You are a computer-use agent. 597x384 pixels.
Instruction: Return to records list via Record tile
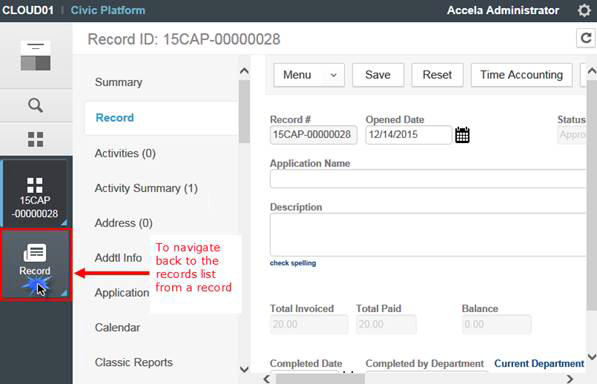click(36, 265)
